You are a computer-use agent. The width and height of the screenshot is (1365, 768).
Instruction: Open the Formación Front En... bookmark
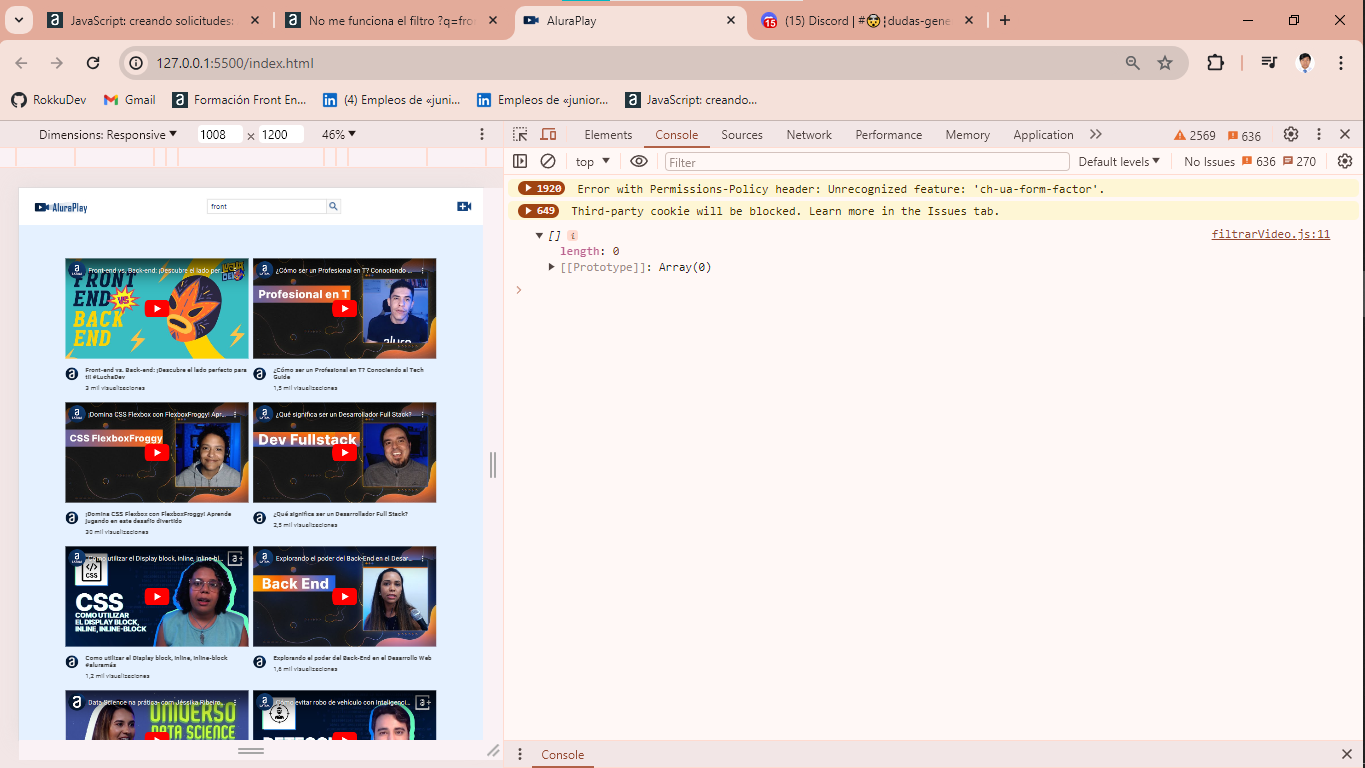[240, 100]
